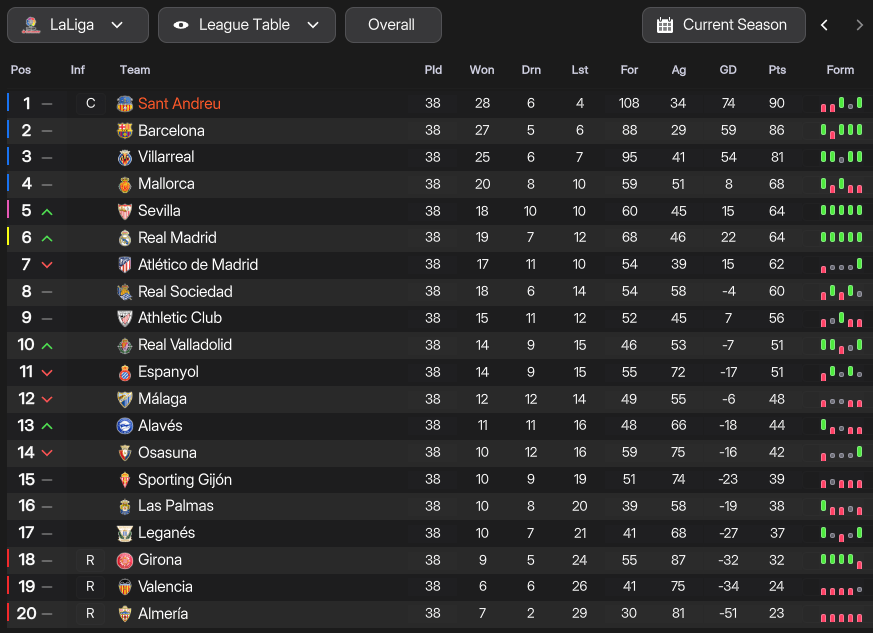Sort table by GD column header
The image size is (873, 633).
(728, 70)
